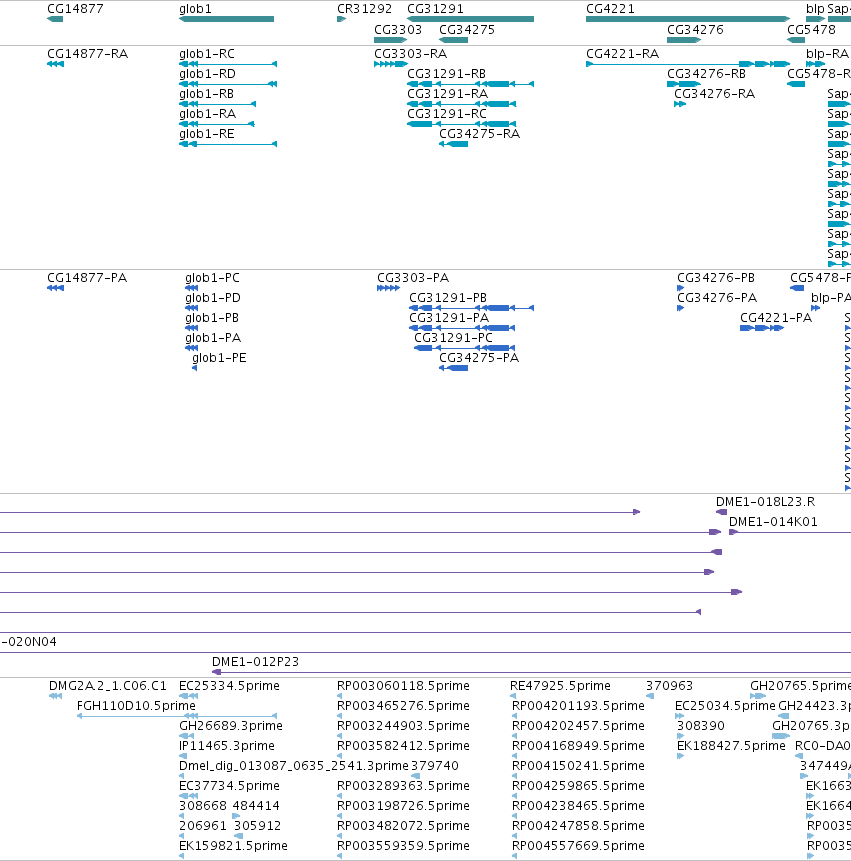Select feature 308390
Image resolution: width=851 pixels, height=861 pixels.
point(701,726)
